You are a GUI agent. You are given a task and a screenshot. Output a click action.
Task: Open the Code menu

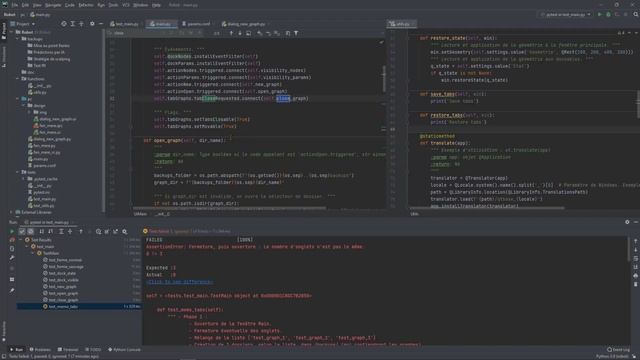pos(70,5)
